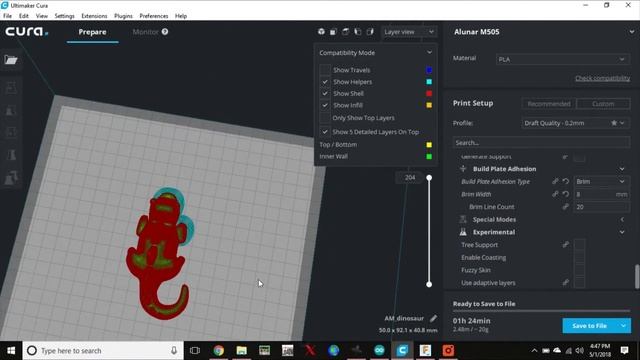This screenshot has height=360, width=640.
Task: Open the Extensions menu
Action: pos(94,16)
